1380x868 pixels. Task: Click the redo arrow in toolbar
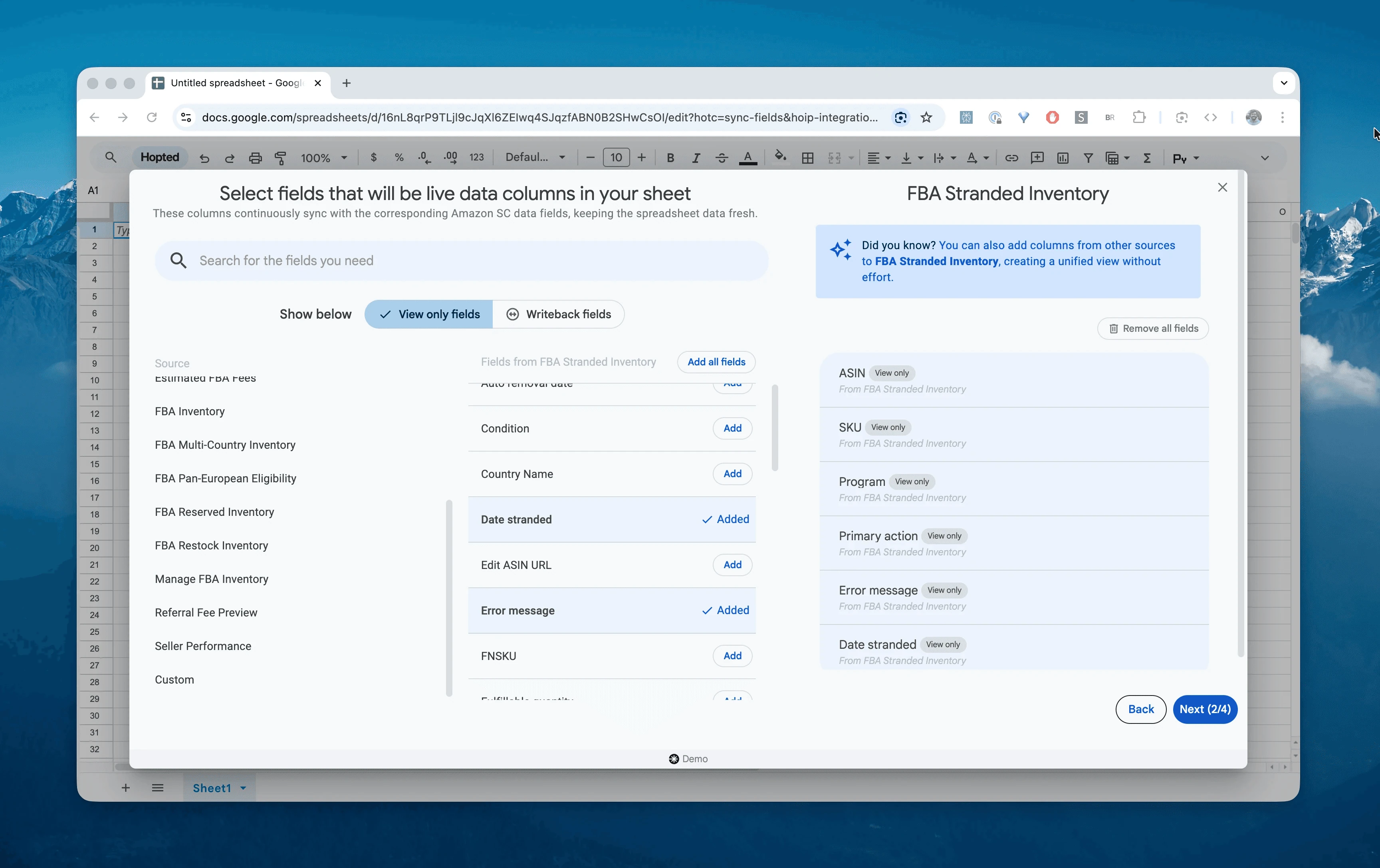[x=229, y=158]
